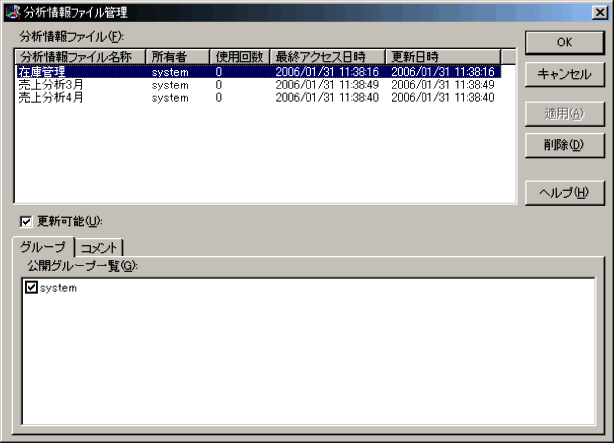This screenshot has width=614, height=443.
Task: Switch to the コメント tab
Action: (99, 248)
